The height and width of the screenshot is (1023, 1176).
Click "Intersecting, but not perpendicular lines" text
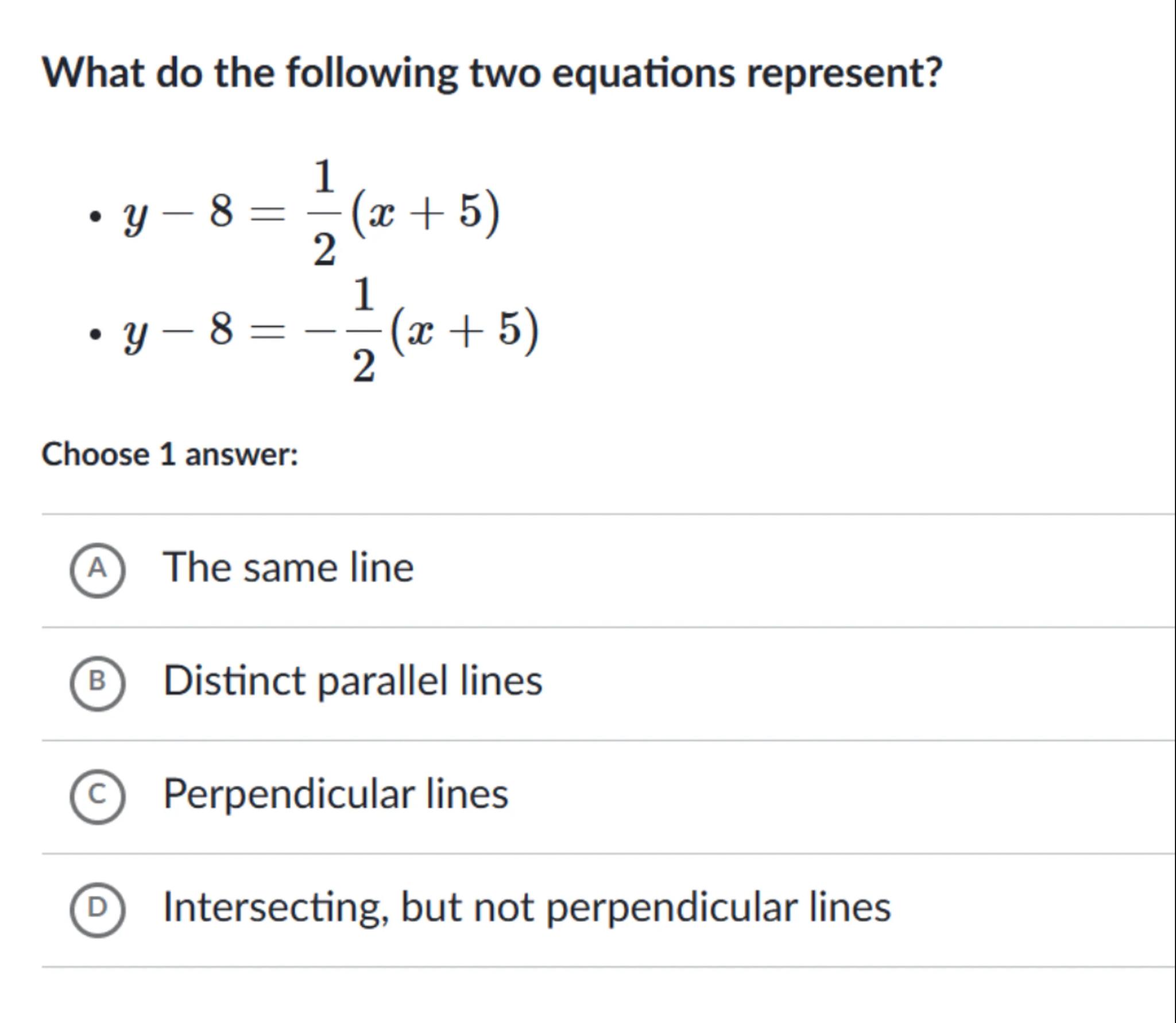pos(527,907)
